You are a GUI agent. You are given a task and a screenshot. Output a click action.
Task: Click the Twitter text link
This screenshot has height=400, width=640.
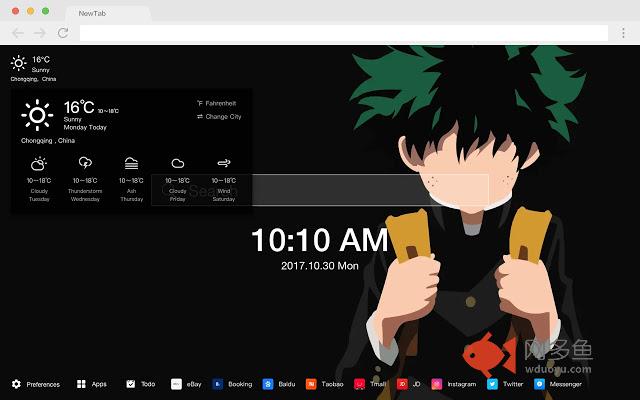(513, 384)
